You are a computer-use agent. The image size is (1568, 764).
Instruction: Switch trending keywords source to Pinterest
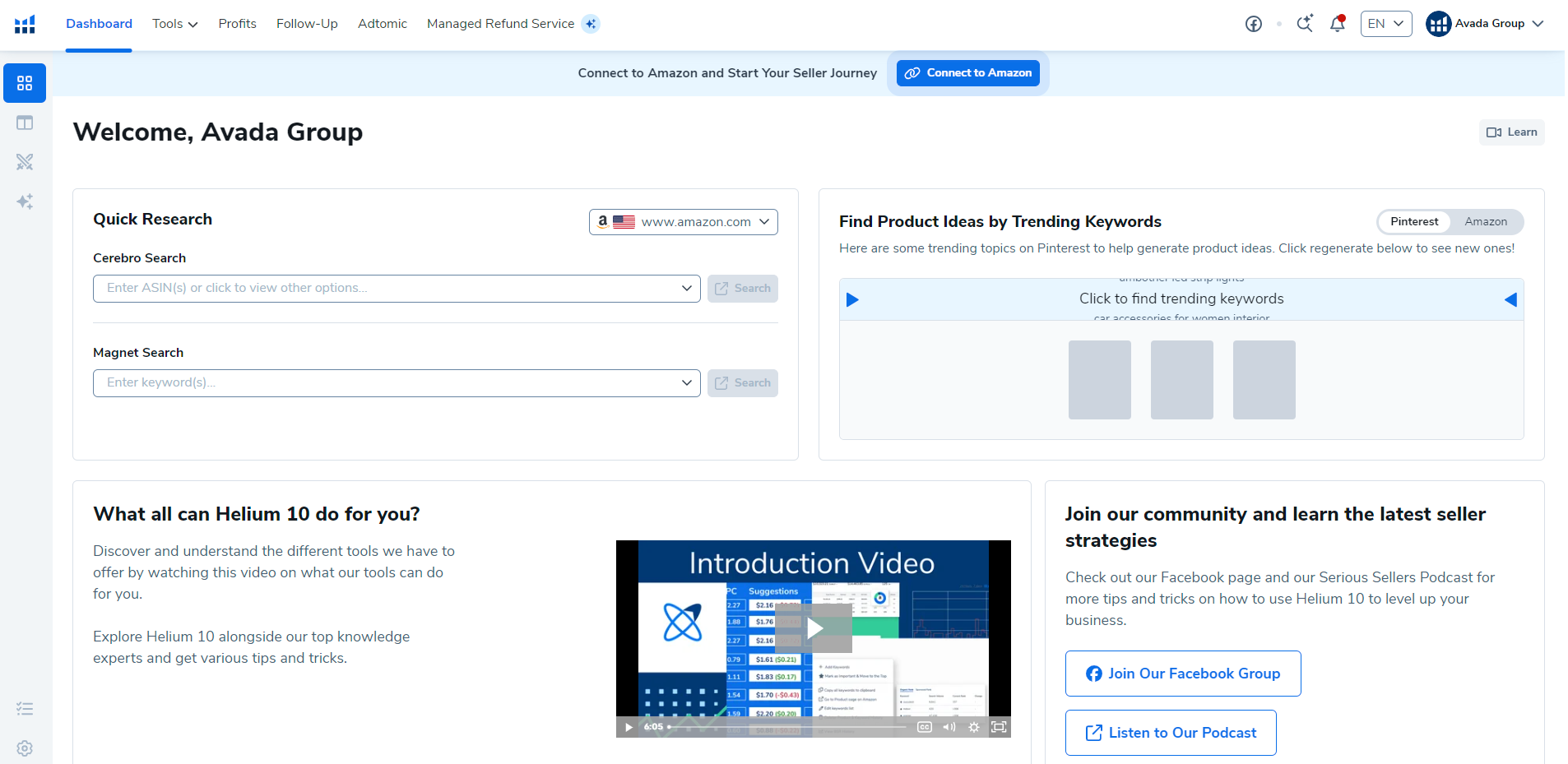[x=1414, y=221]
